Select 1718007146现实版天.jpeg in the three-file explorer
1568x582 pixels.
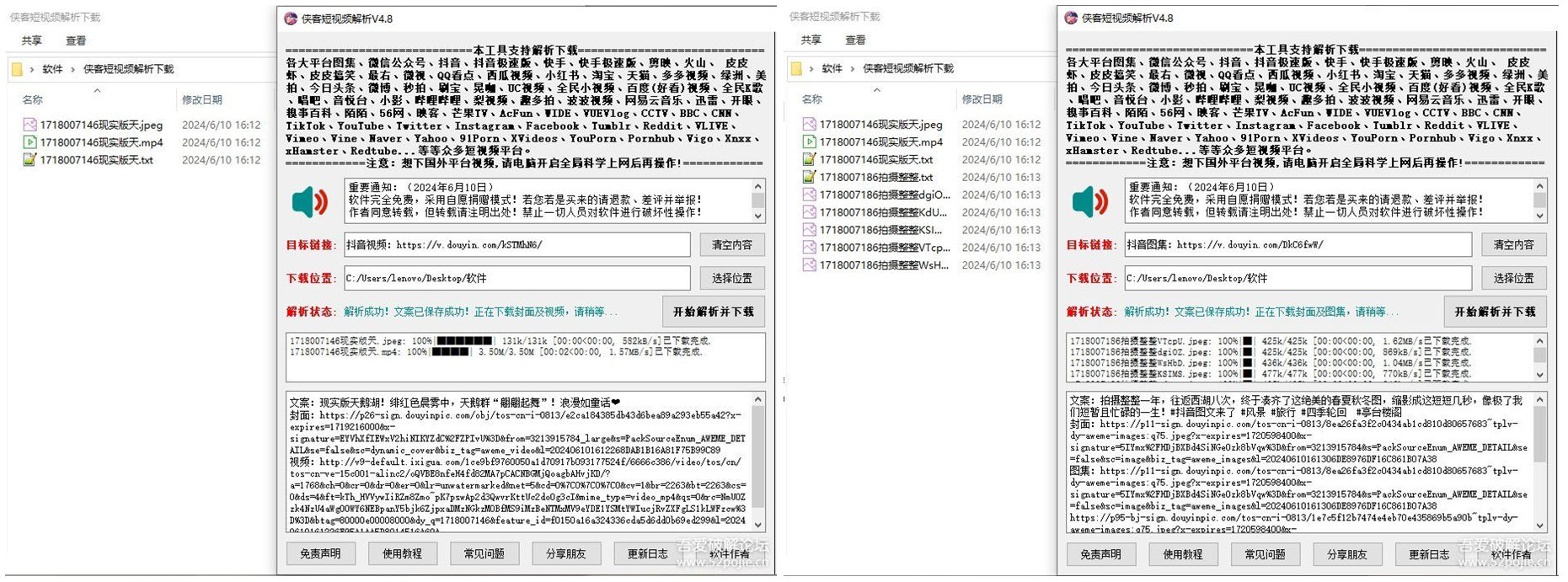click(101, 125)
